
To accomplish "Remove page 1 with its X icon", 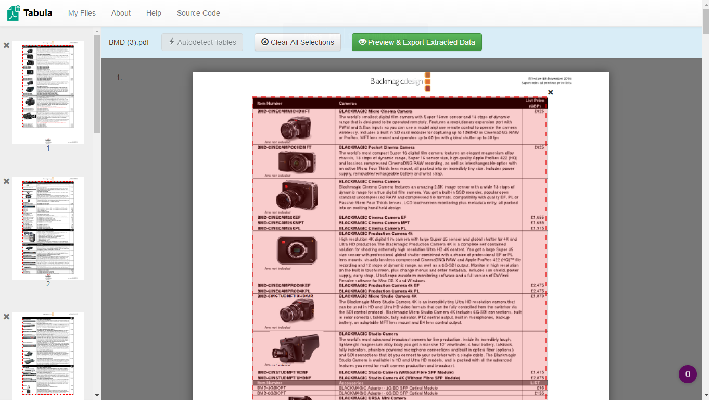I will tap(6, 45).
